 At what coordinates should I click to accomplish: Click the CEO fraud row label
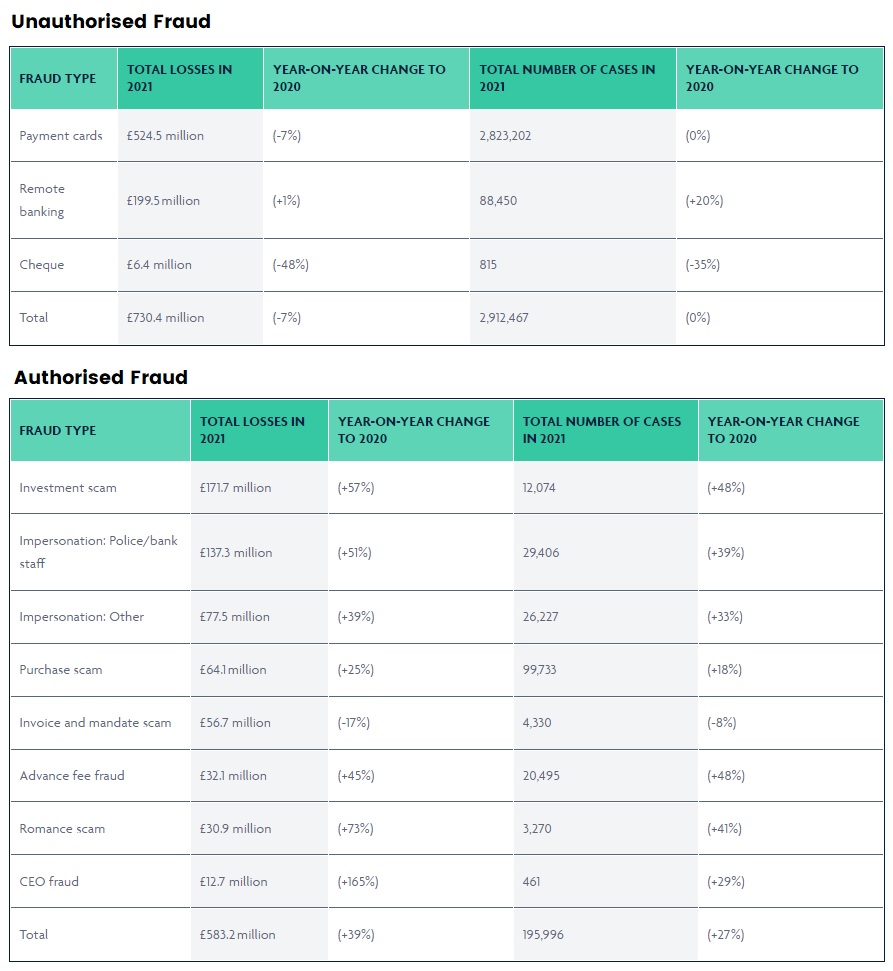[x=49, y=882]
